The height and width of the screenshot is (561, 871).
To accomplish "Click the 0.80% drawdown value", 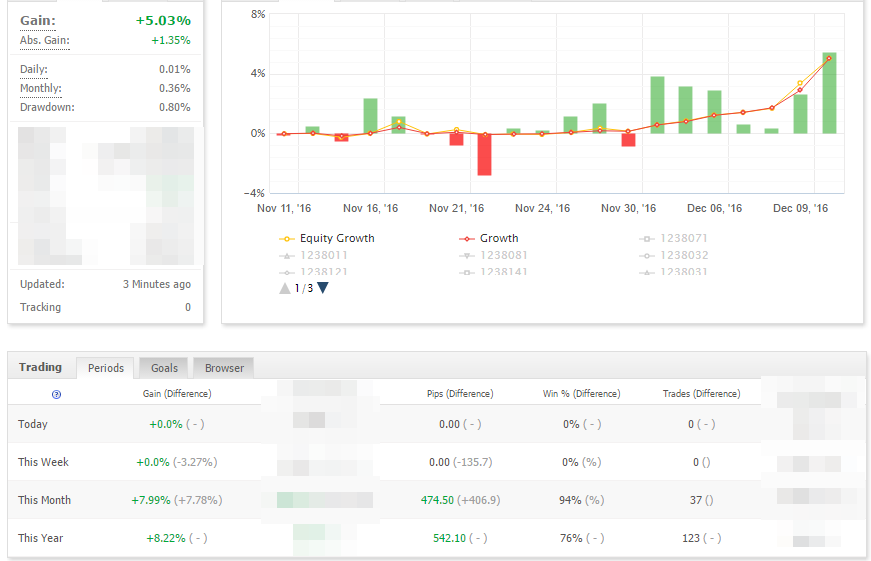I will (x=174, y=107).
